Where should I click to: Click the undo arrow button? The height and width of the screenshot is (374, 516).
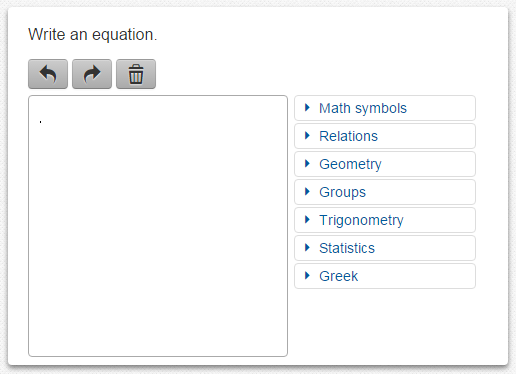pos(48,74)
